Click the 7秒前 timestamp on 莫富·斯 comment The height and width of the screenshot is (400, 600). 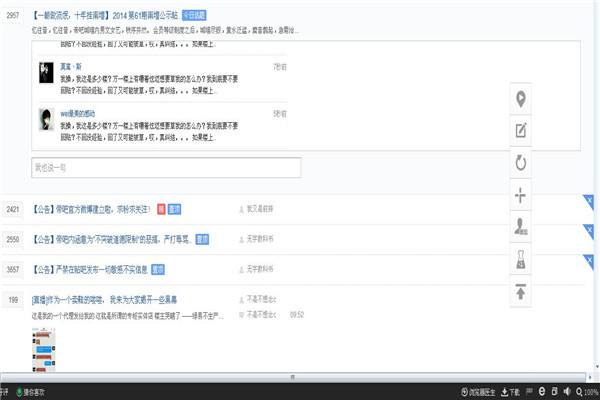point(280,67)
